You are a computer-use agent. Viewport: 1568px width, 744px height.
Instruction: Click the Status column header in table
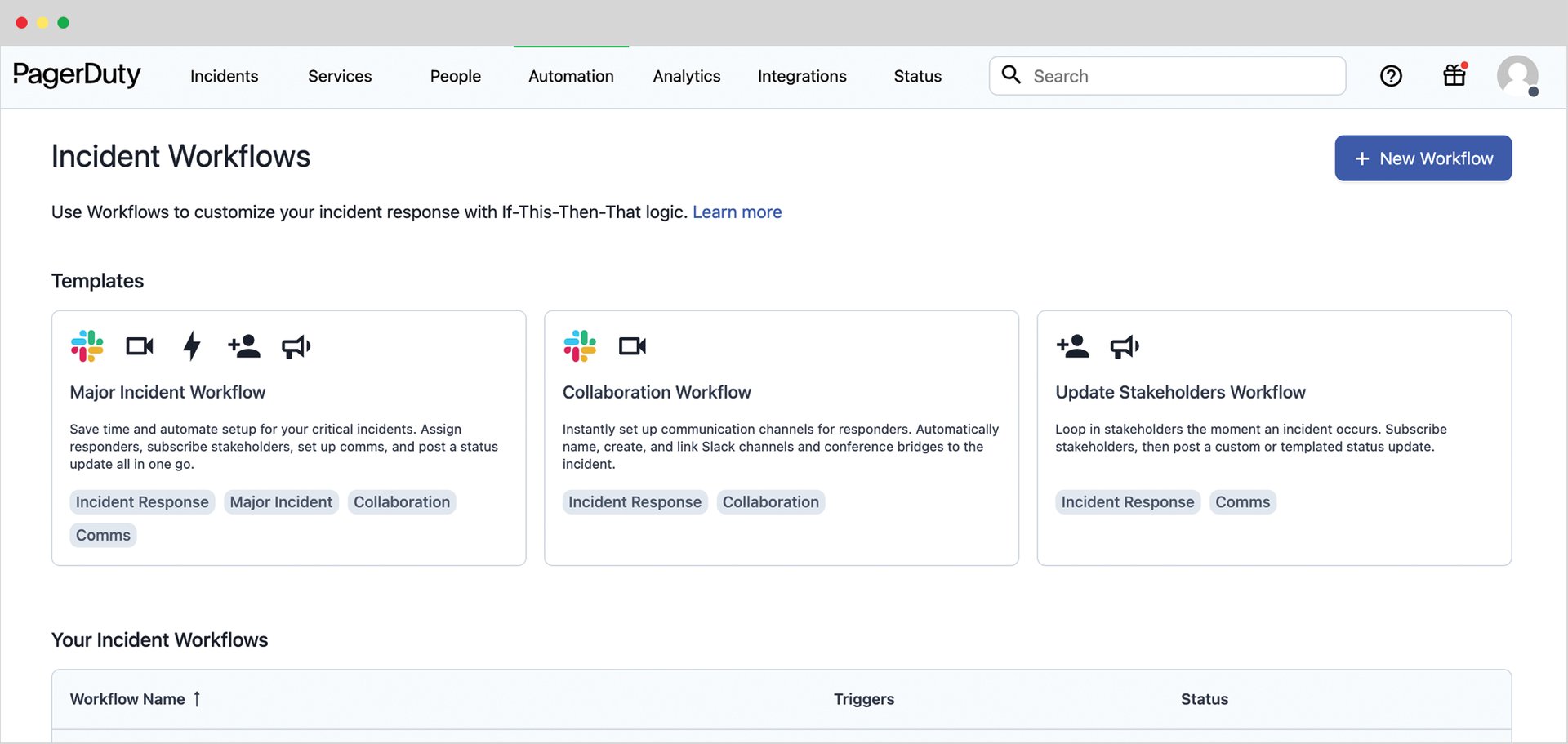tap(1204, 699)
